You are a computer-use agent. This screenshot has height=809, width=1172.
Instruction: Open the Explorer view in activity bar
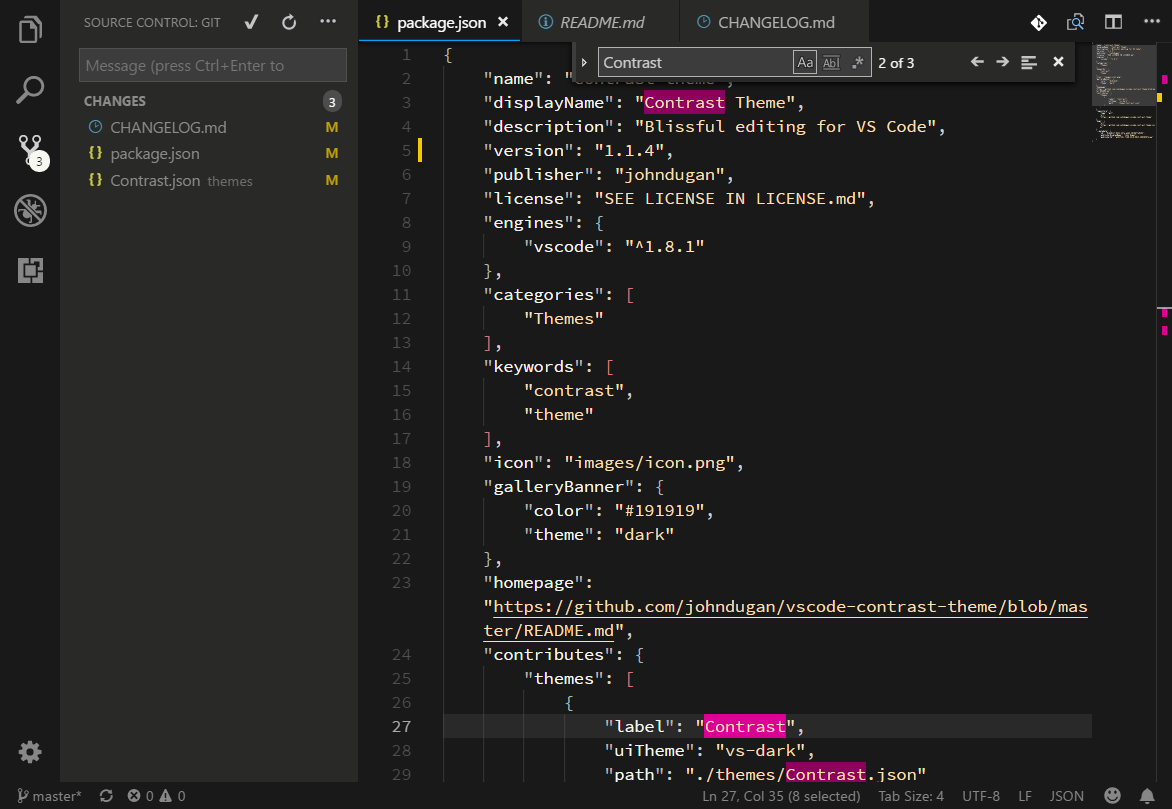point(30,30)
